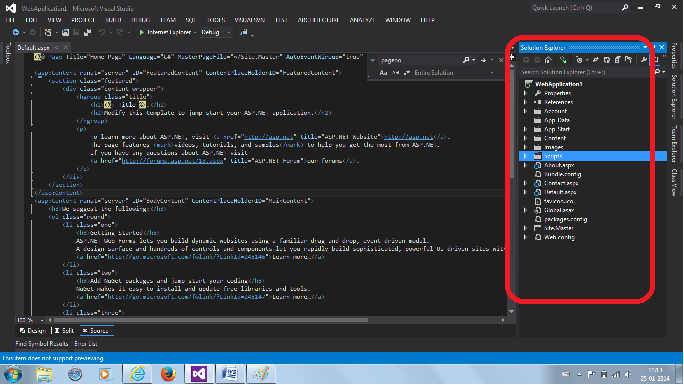This screenshot has width=684, height=385.
Task: Expand the selected Scripts folder
Action: tap(526, 156)
